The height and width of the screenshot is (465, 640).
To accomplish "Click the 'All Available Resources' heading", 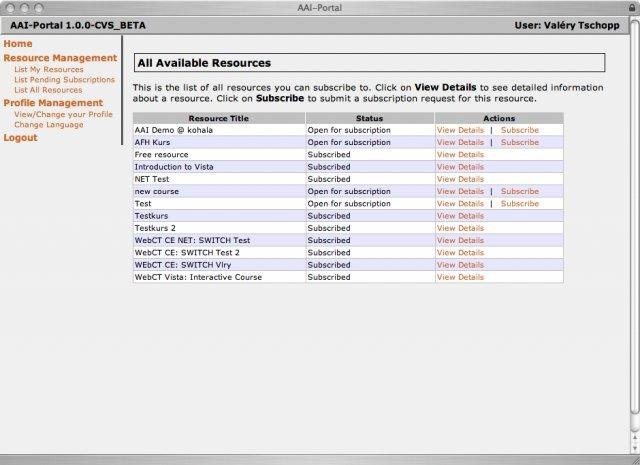I will coord(204,63).
